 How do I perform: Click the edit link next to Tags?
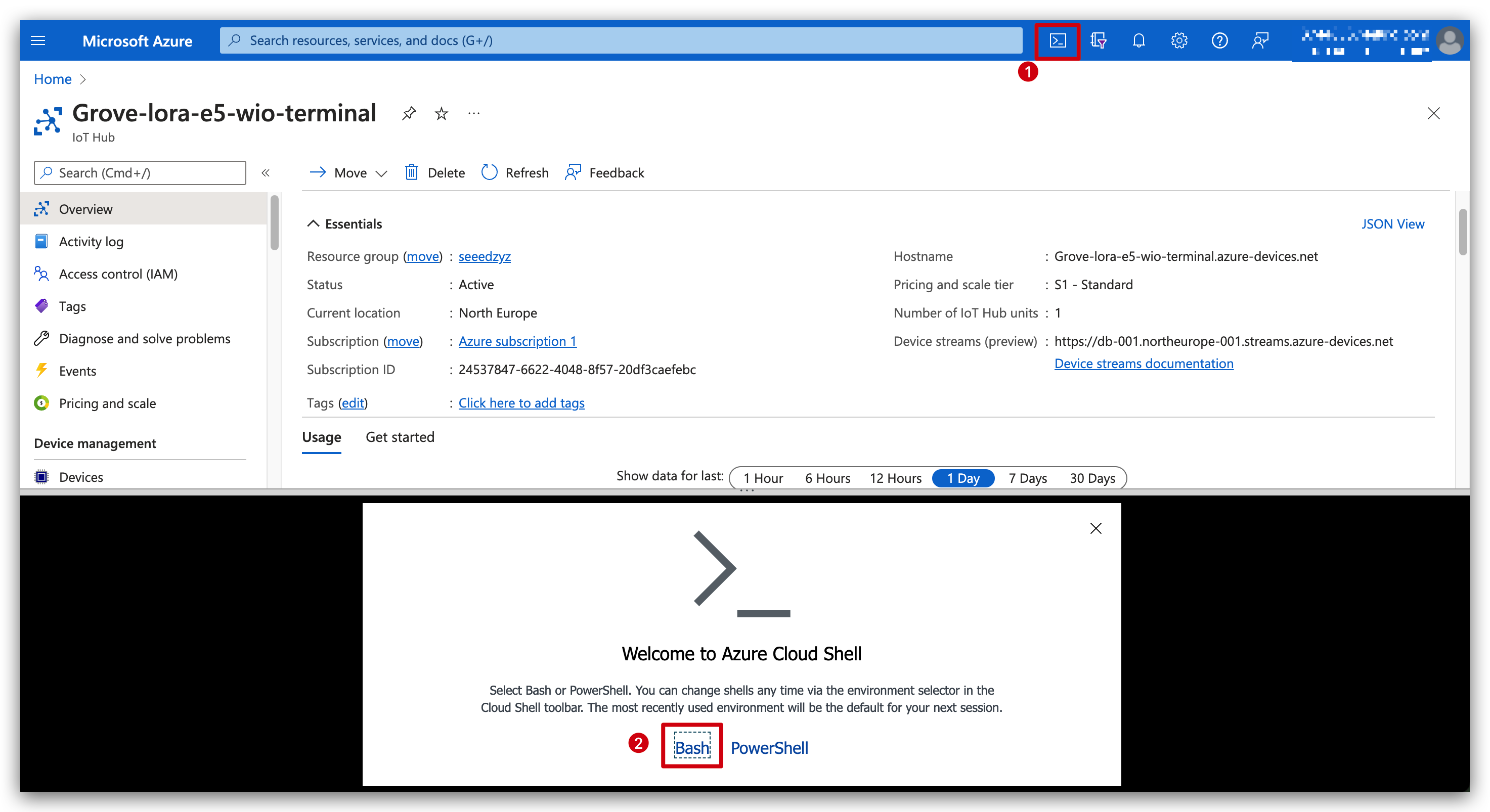353,403
